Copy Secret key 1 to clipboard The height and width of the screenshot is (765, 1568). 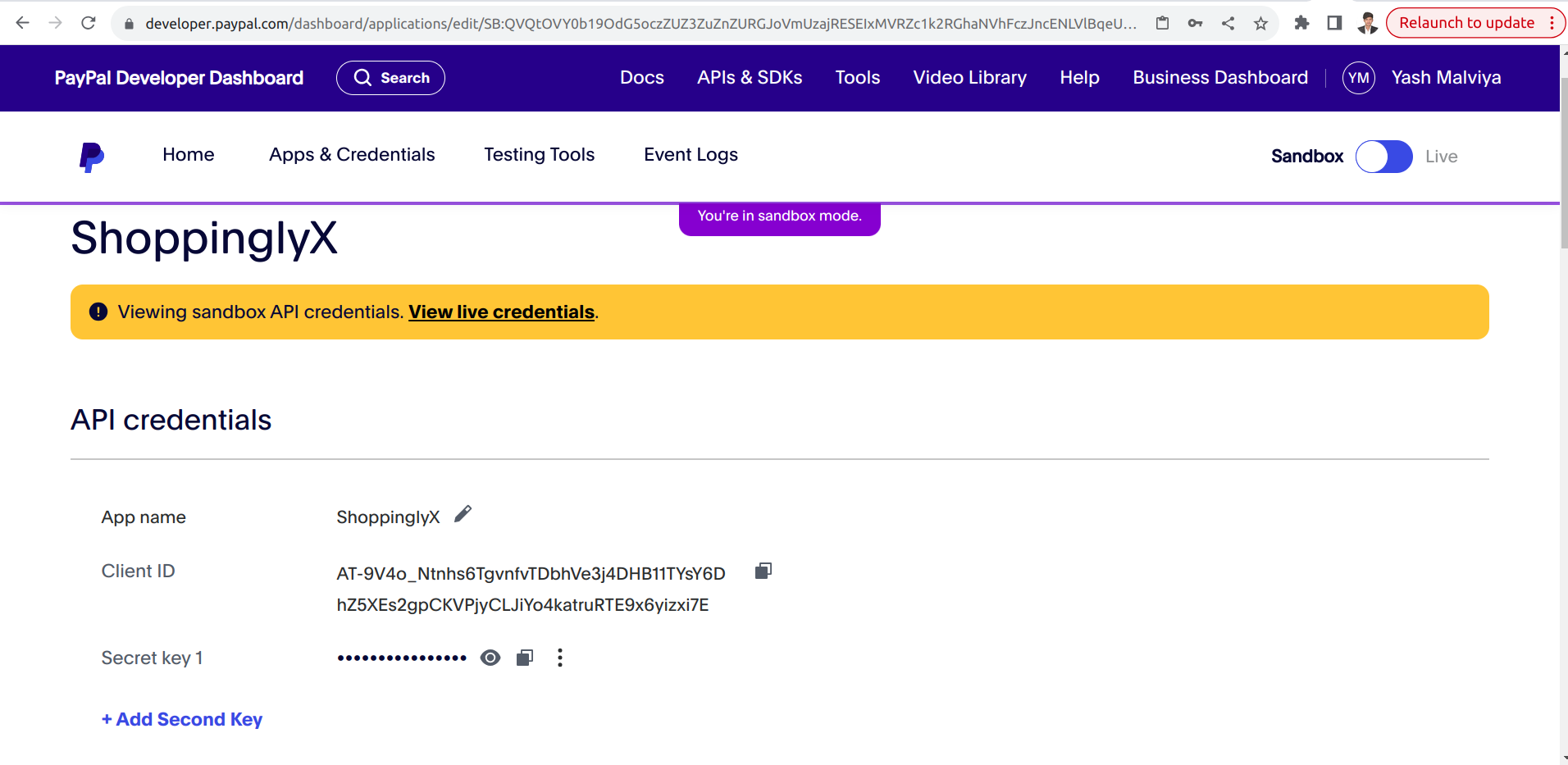(524, 657)
